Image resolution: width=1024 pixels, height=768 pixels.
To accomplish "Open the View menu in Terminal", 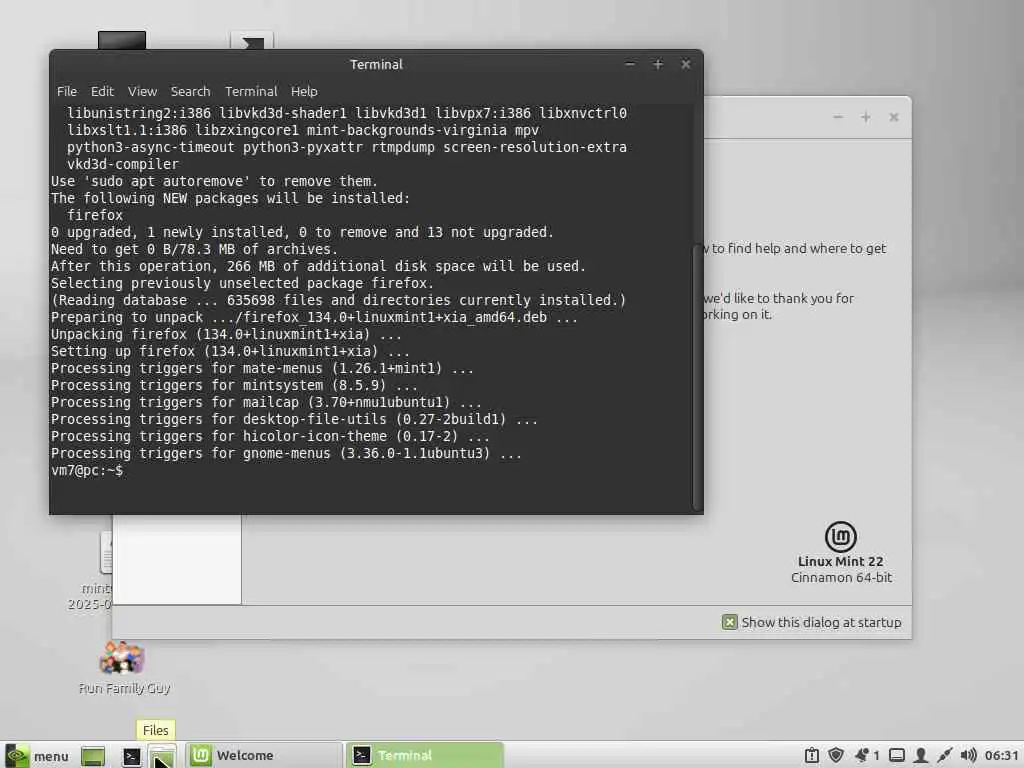I will pyautogui.click(x=142, y=91).
